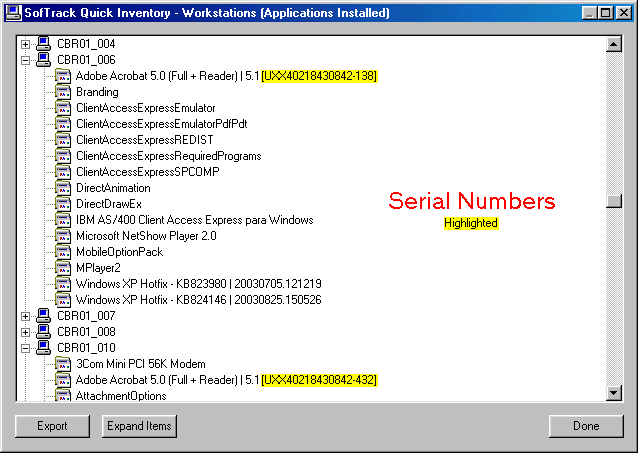Viewport: 638px width, 453px height.
Task: Collapse the CBR01_010 workstation node
Action: pos(25,348)
